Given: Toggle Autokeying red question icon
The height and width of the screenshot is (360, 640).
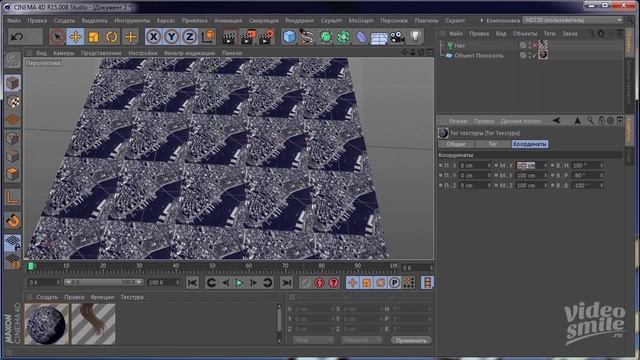Looking at the screenshot, I should pos(333,282).
